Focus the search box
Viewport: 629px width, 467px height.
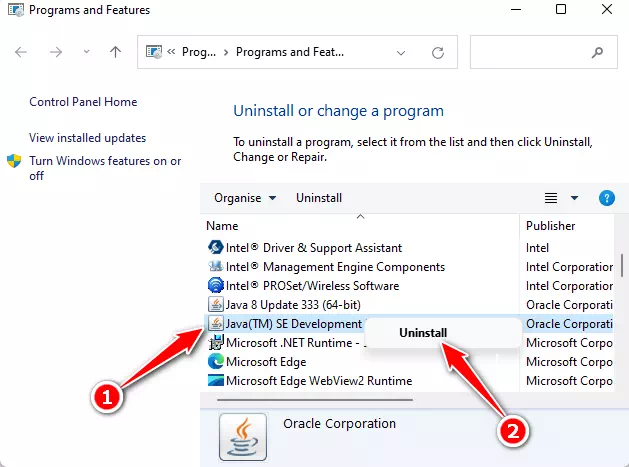pyautogui.click(x=544, y=52)
